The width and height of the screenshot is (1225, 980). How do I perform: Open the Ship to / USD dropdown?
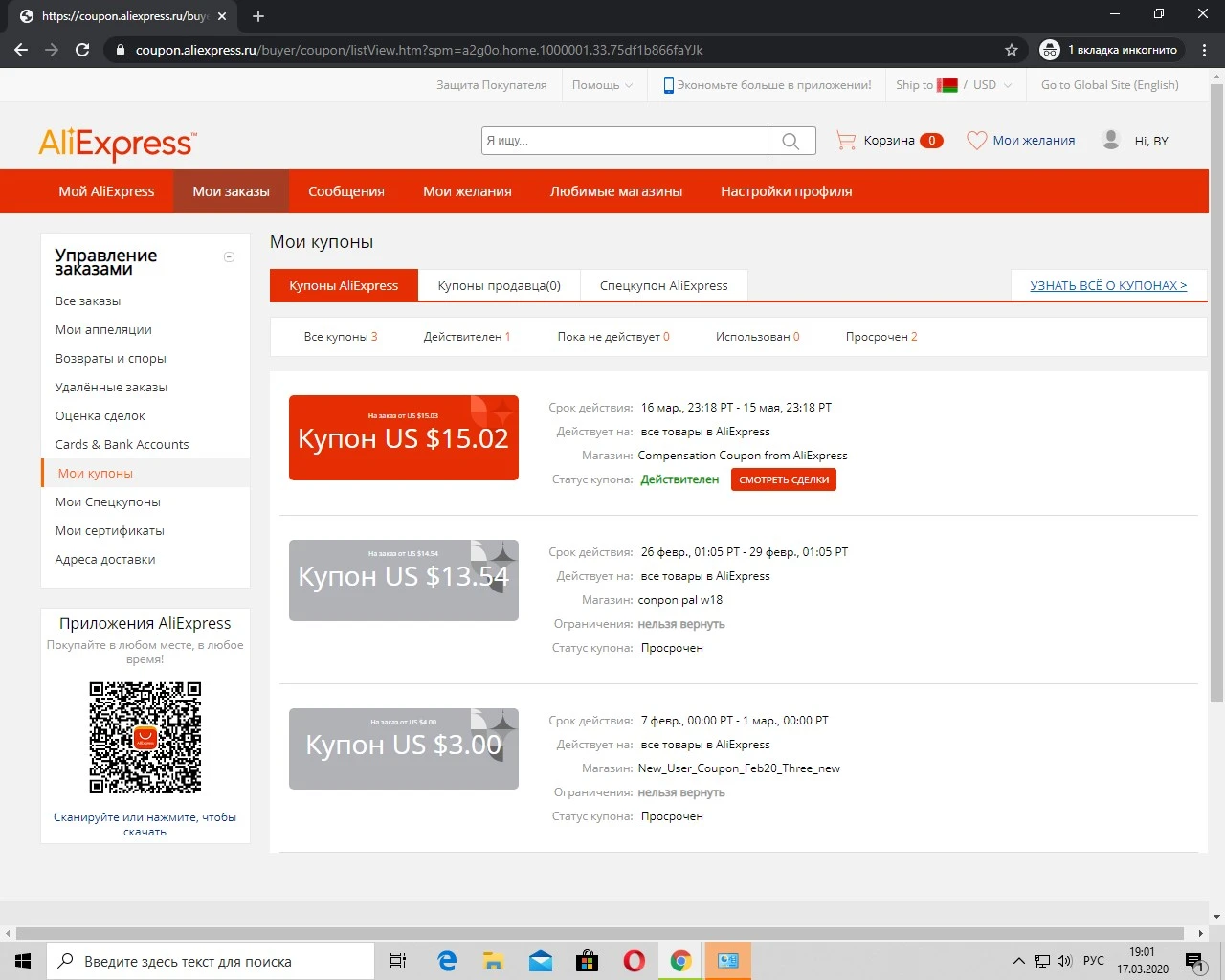pos(953,85)
